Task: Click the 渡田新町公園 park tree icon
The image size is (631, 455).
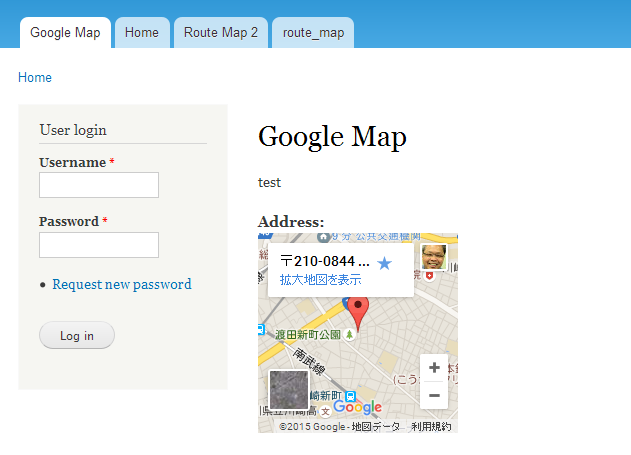Action: click(350, 334)
